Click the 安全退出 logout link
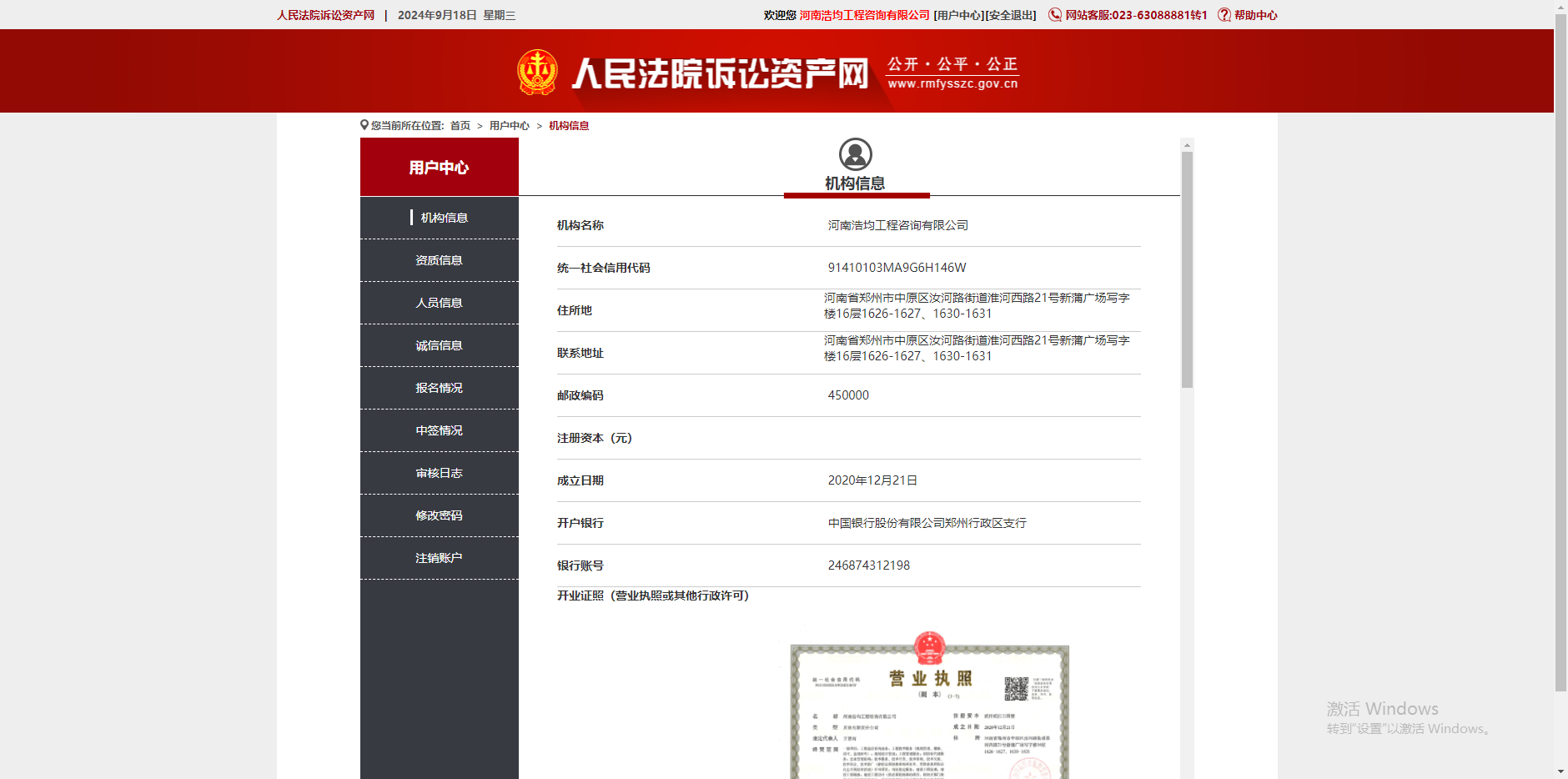The width and height of the screenshot is (1568, 779). click(1011, 15)
